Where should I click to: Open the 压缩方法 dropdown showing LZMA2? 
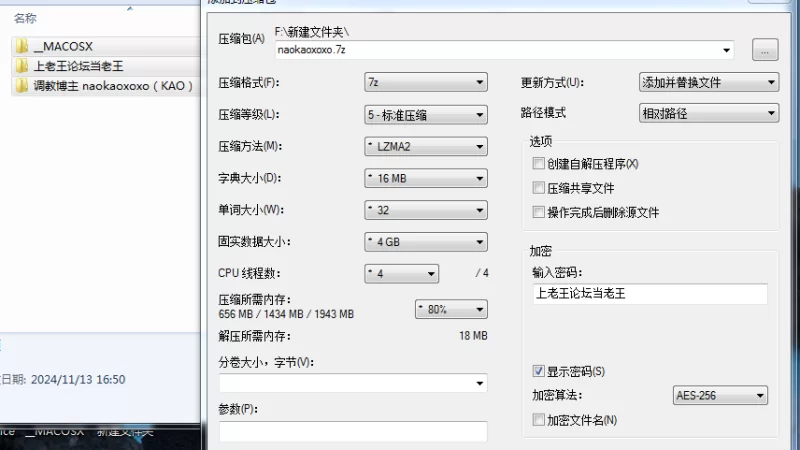click(x=426, y=146)
